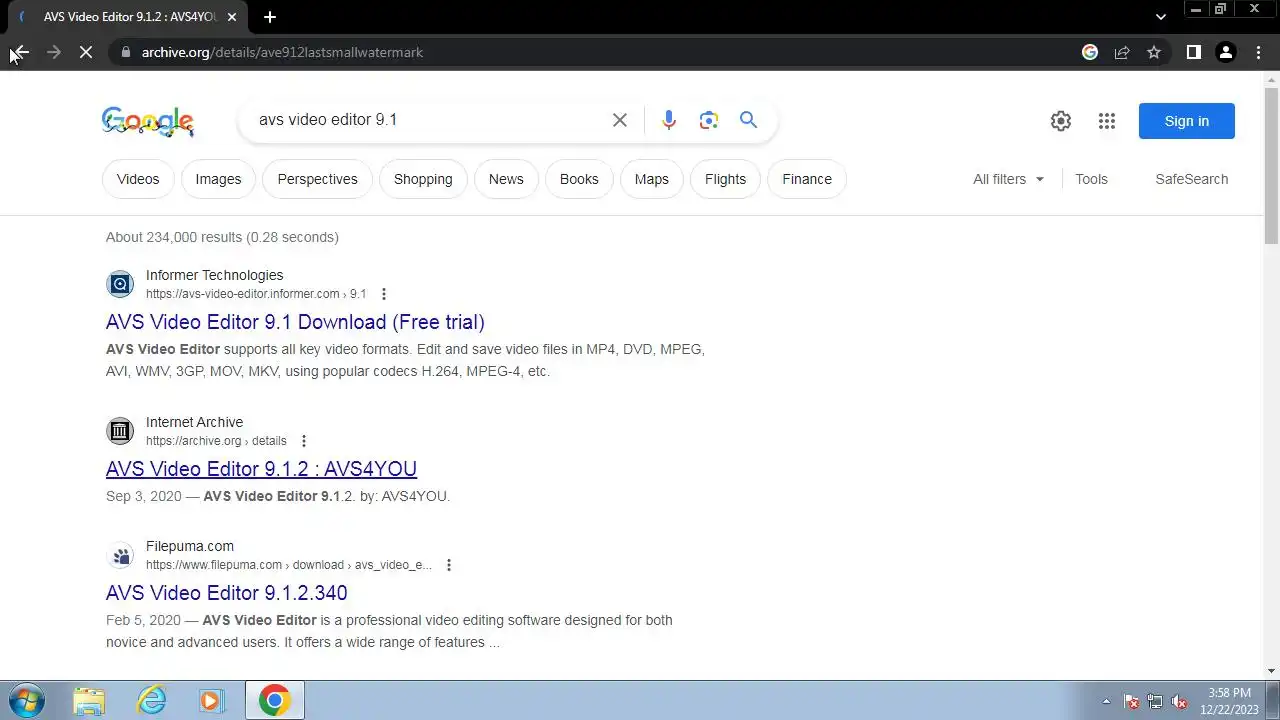Open more options for Internet Archive result
1280x720 pixels.
(x=304, y=441)
